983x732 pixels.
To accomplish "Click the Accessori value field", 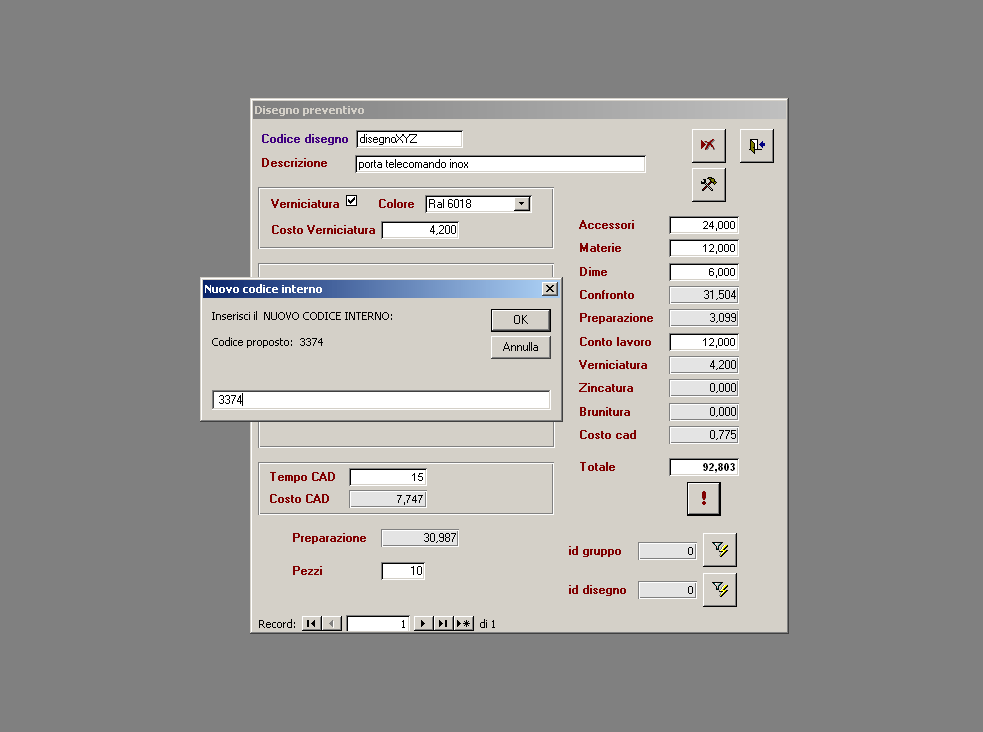I will pyautogui.click(x=704, y=225).
